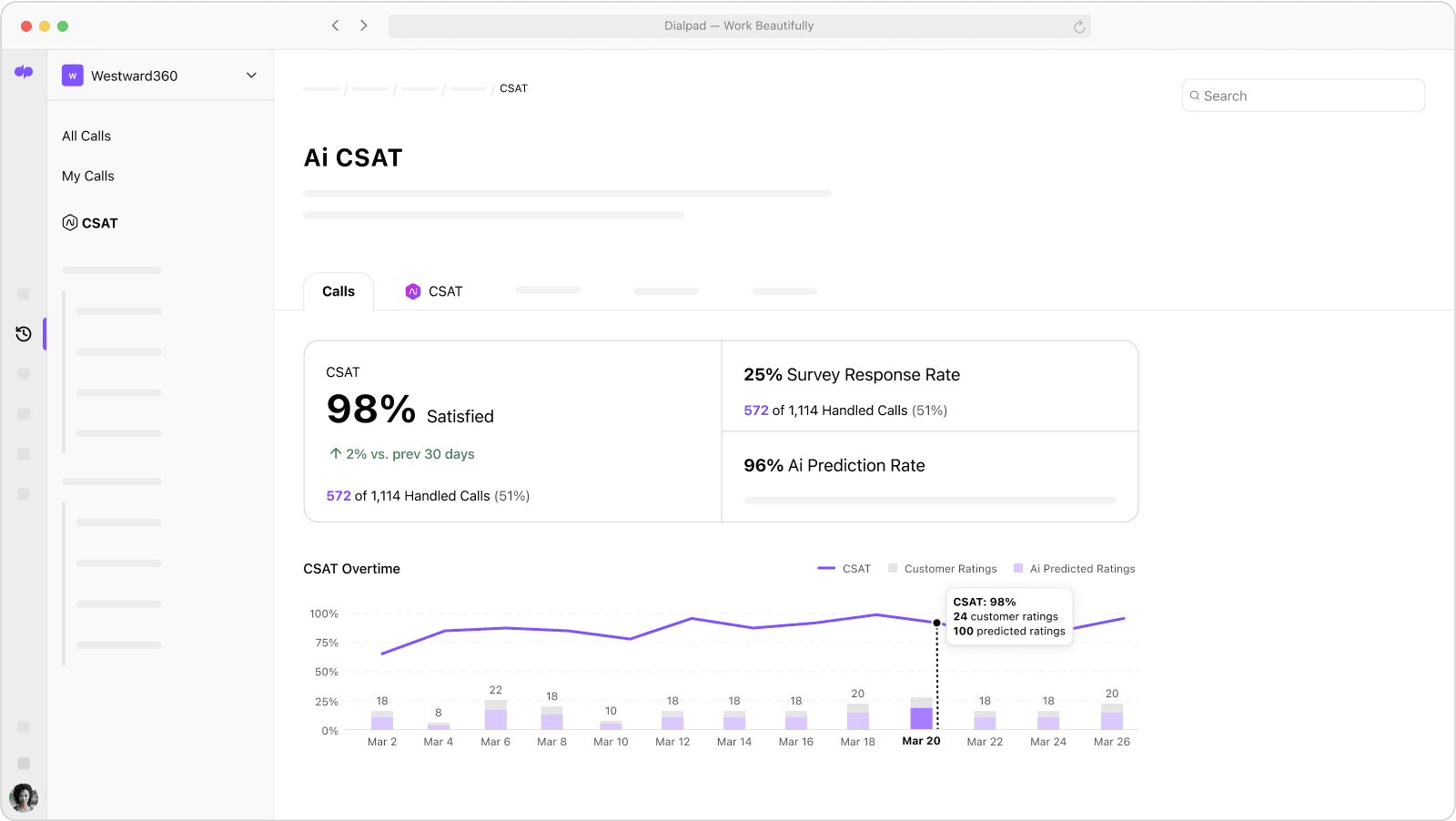Select the Ai CSAT icon in the sidebar
Image resolution: width=1456 pixels, height=821 pixels.
[70, 223]
